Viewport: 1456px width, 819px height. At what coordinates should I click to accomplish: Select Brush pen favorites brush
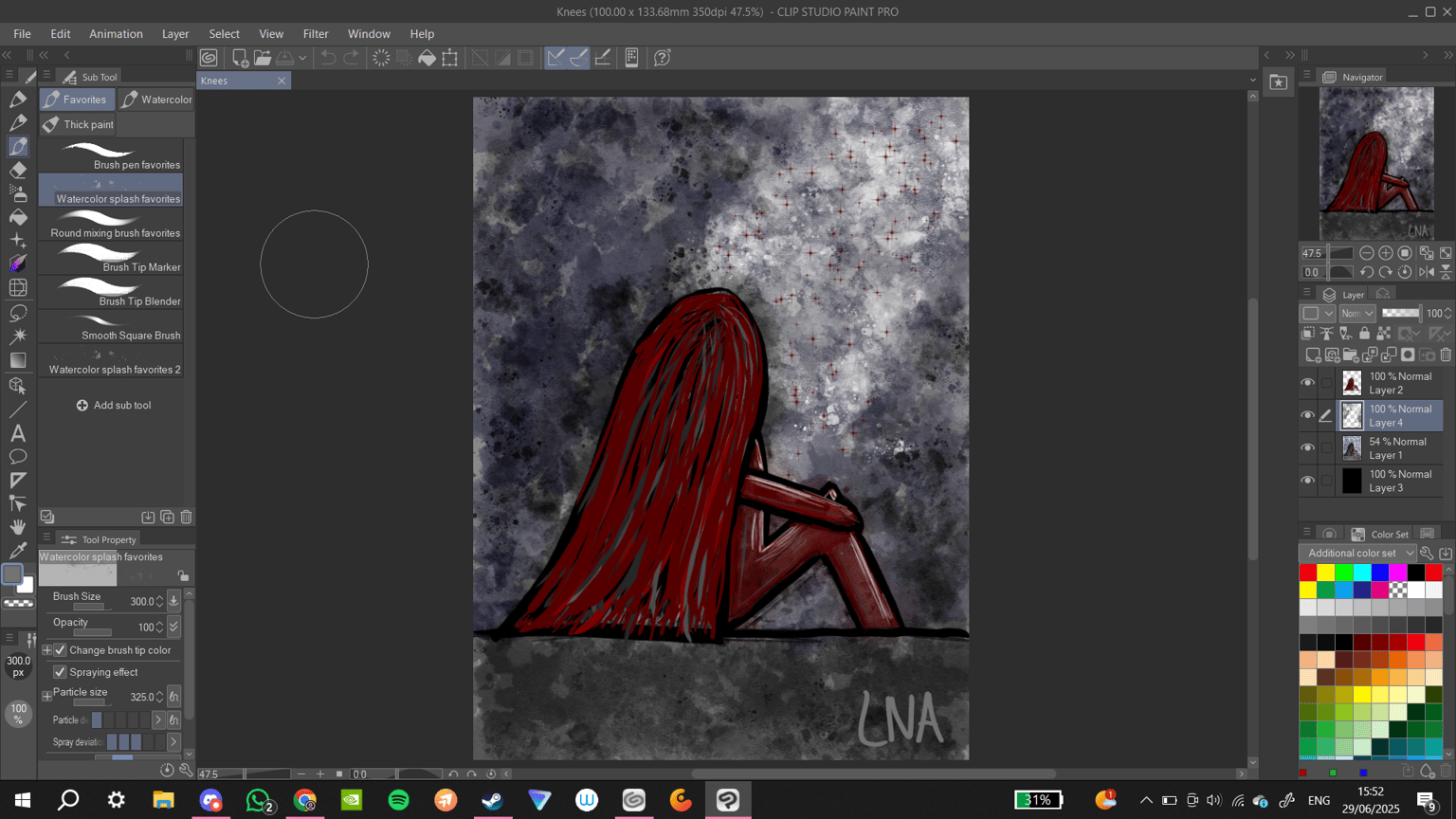click(x=111, y=156)
